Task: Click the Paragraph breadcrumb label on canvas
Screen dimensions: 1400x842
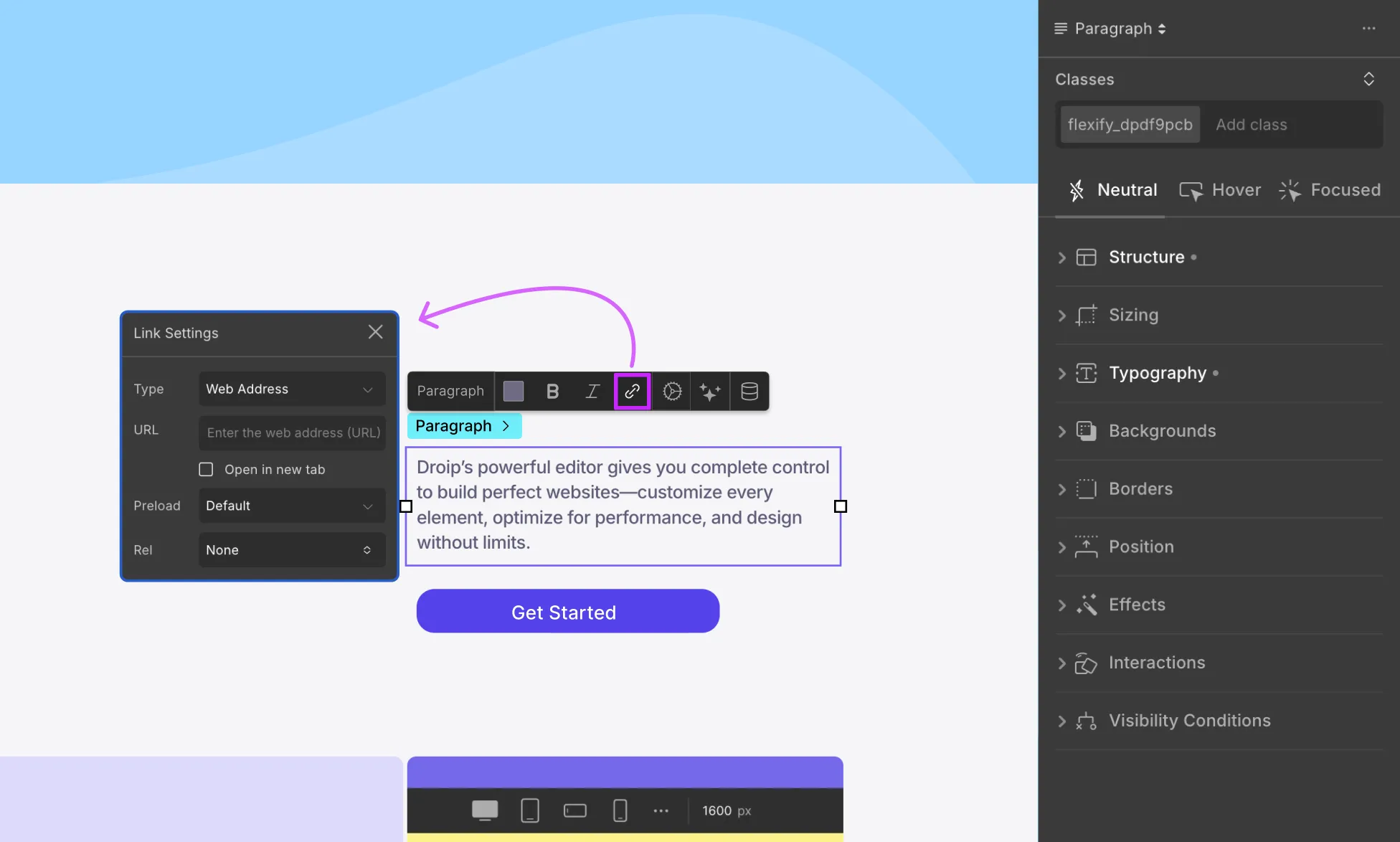Action: click(464, 426)
